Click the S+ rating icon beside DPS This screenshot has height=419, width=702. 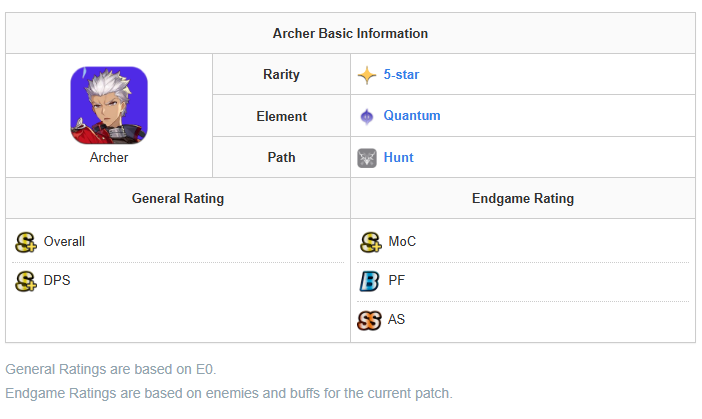tap(26, 282)
